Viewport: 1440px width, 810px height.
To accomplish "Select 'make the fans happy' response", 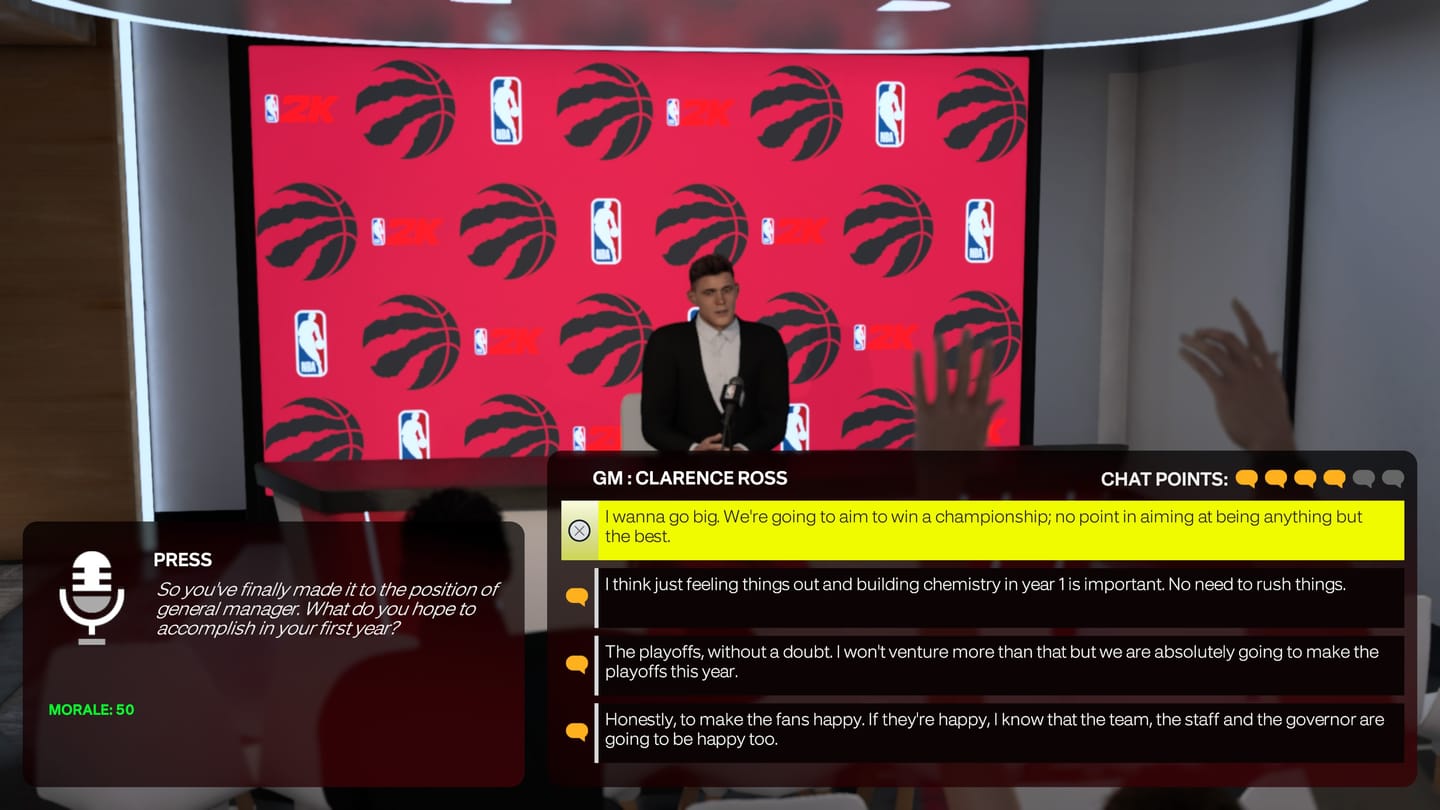I will click(x=1001, y=733).
